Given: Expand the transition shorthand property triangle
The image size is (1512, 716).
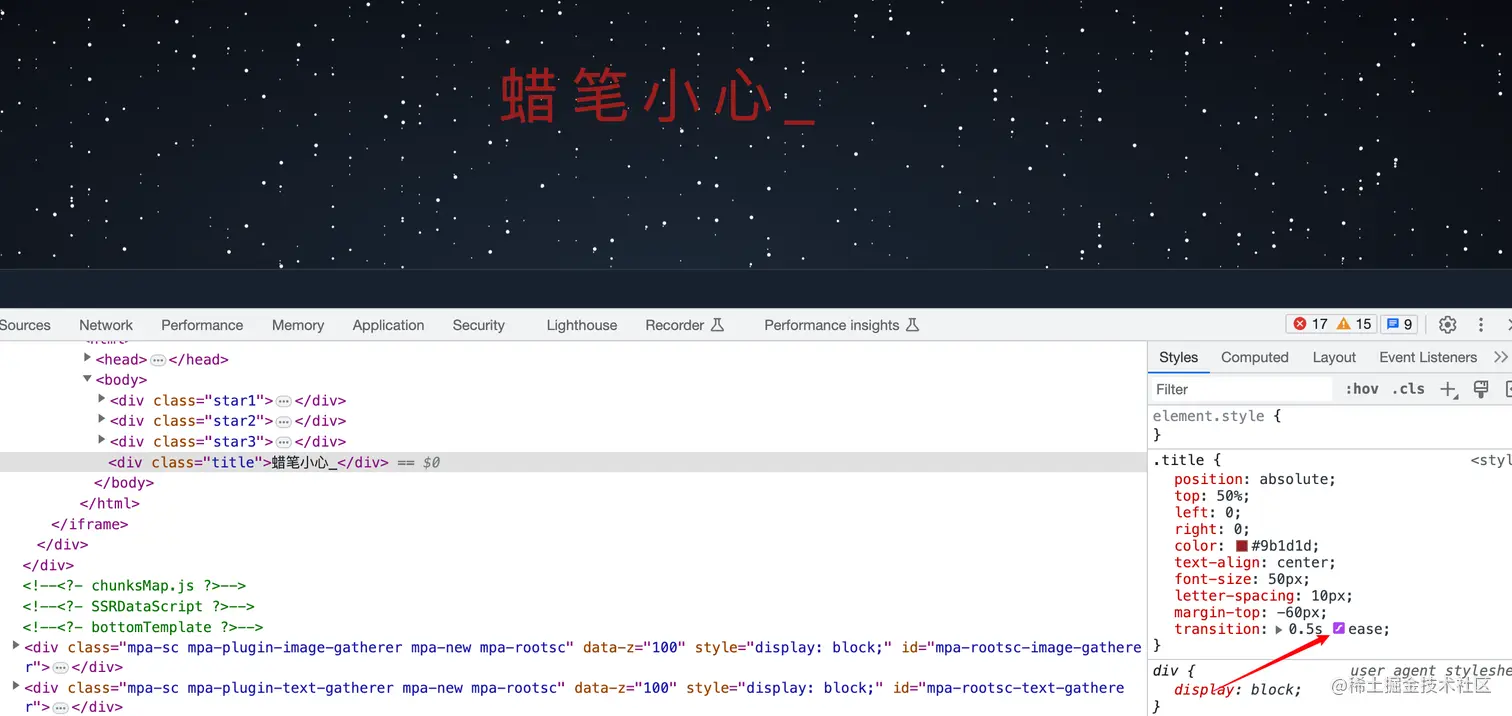Looking at the screenshot, I should click(x=1279, y=629).
